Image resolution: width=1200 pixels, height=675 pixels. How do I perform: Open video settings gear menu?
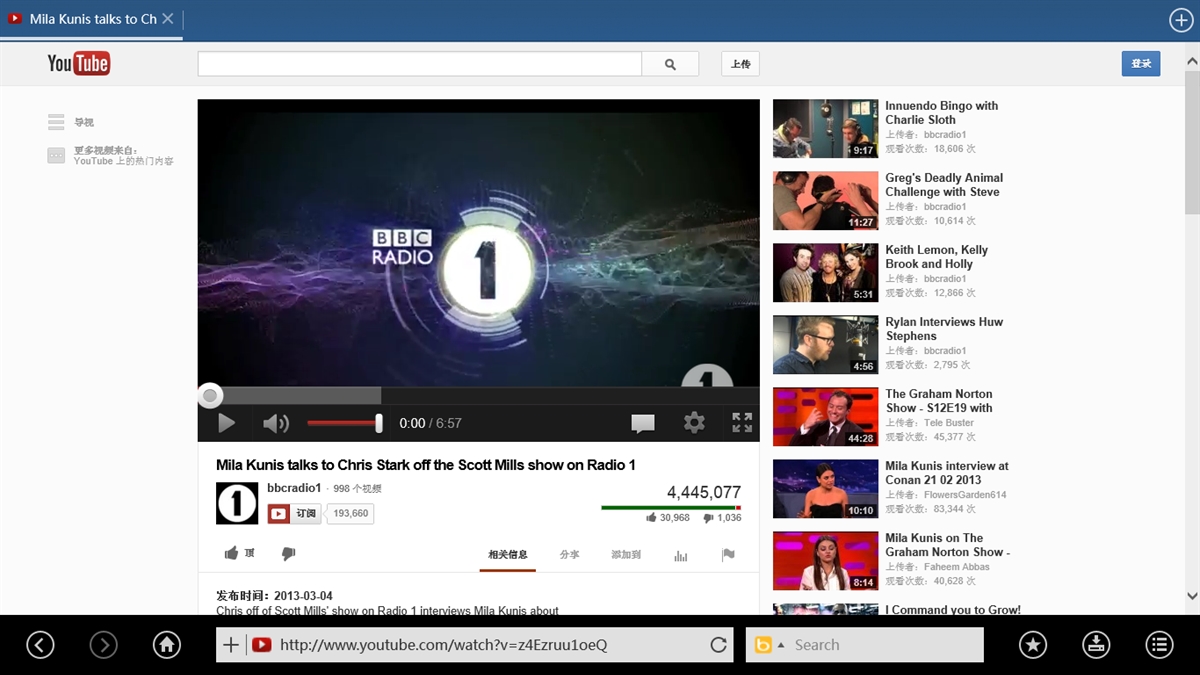click(x=694, y=422)
